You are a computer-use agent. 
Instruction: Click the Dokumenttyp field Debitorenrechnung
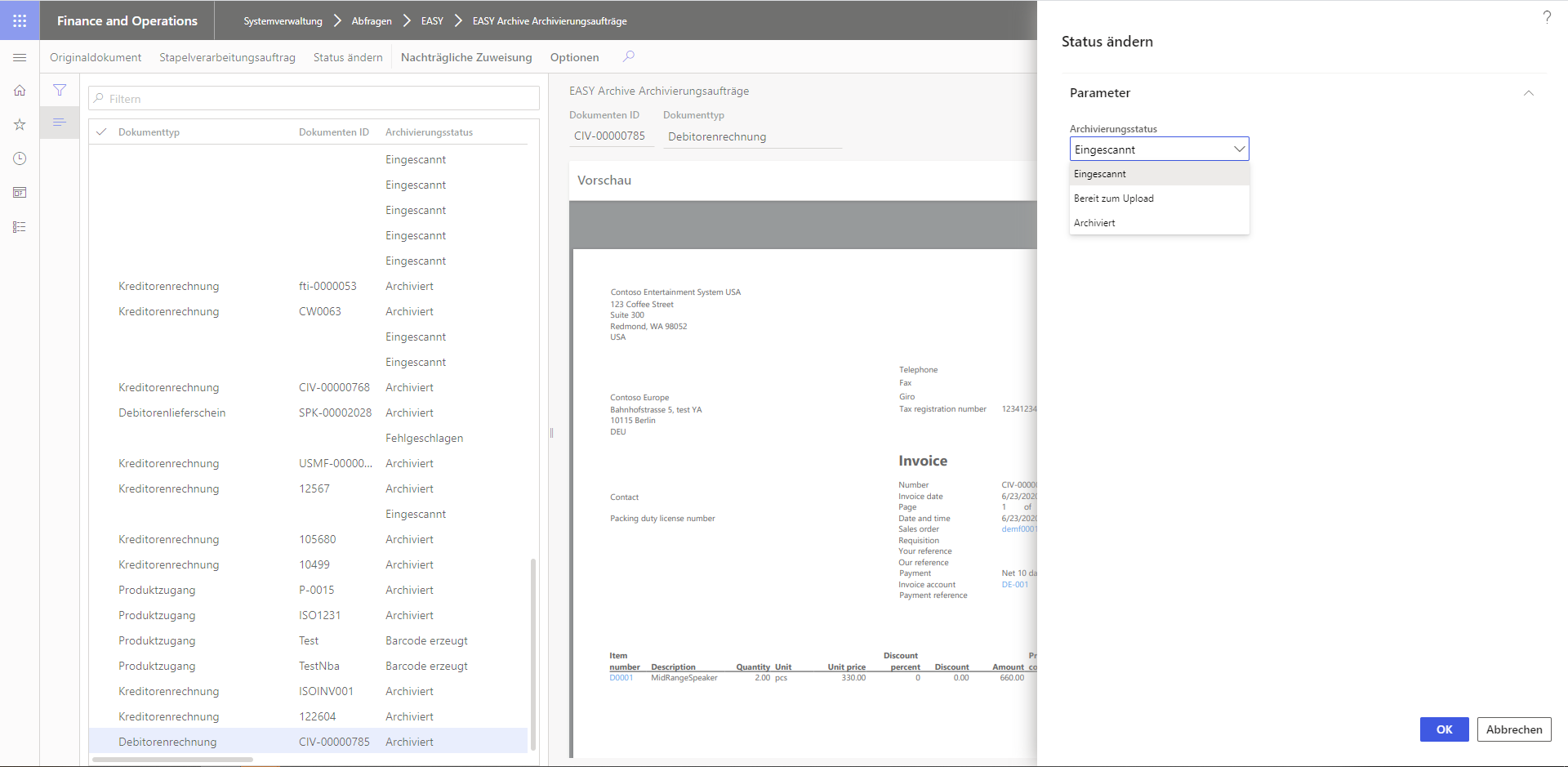click(752, 136)
